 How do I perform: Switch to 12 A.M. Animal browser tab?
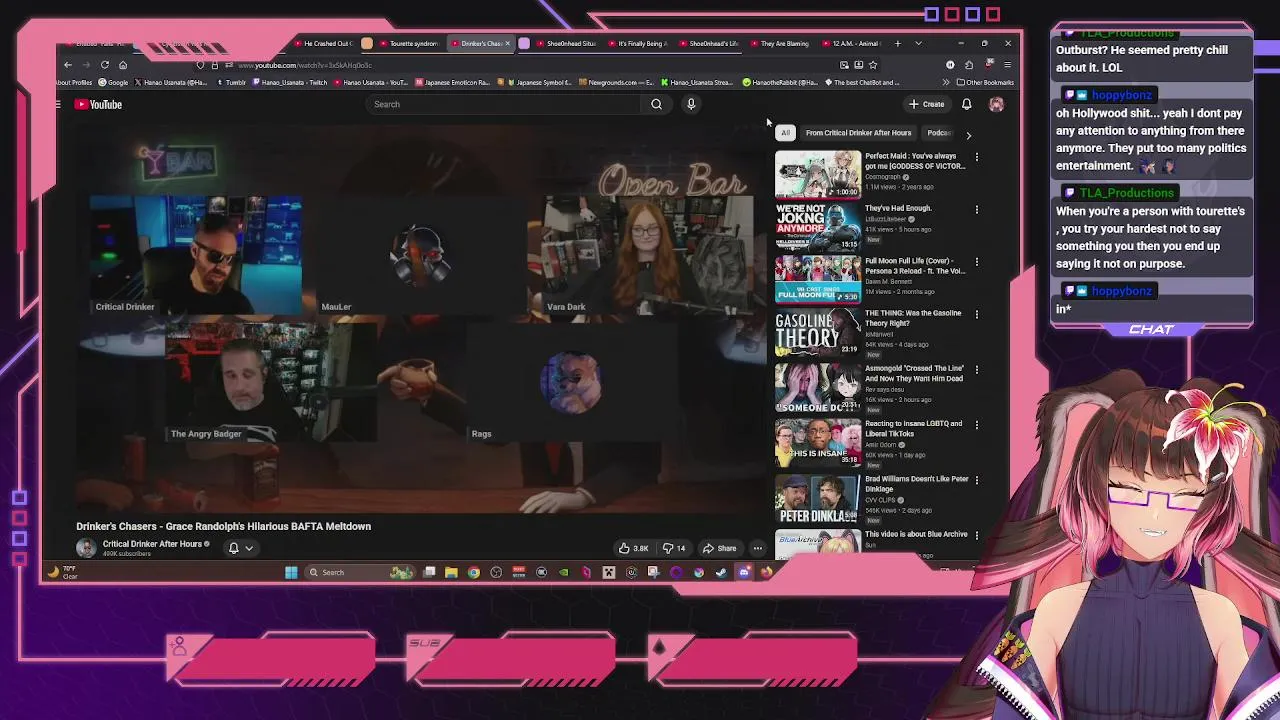[849, 43]
